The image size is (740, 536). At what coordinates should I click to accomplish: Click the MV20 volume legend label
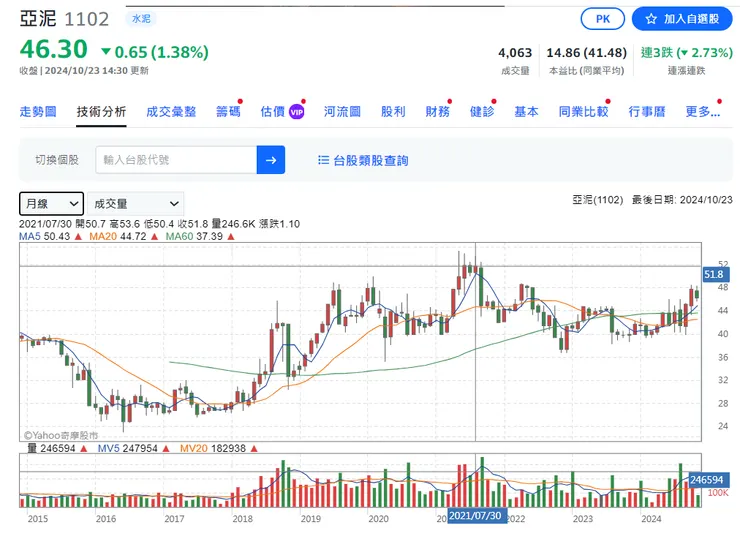(193, 448)
